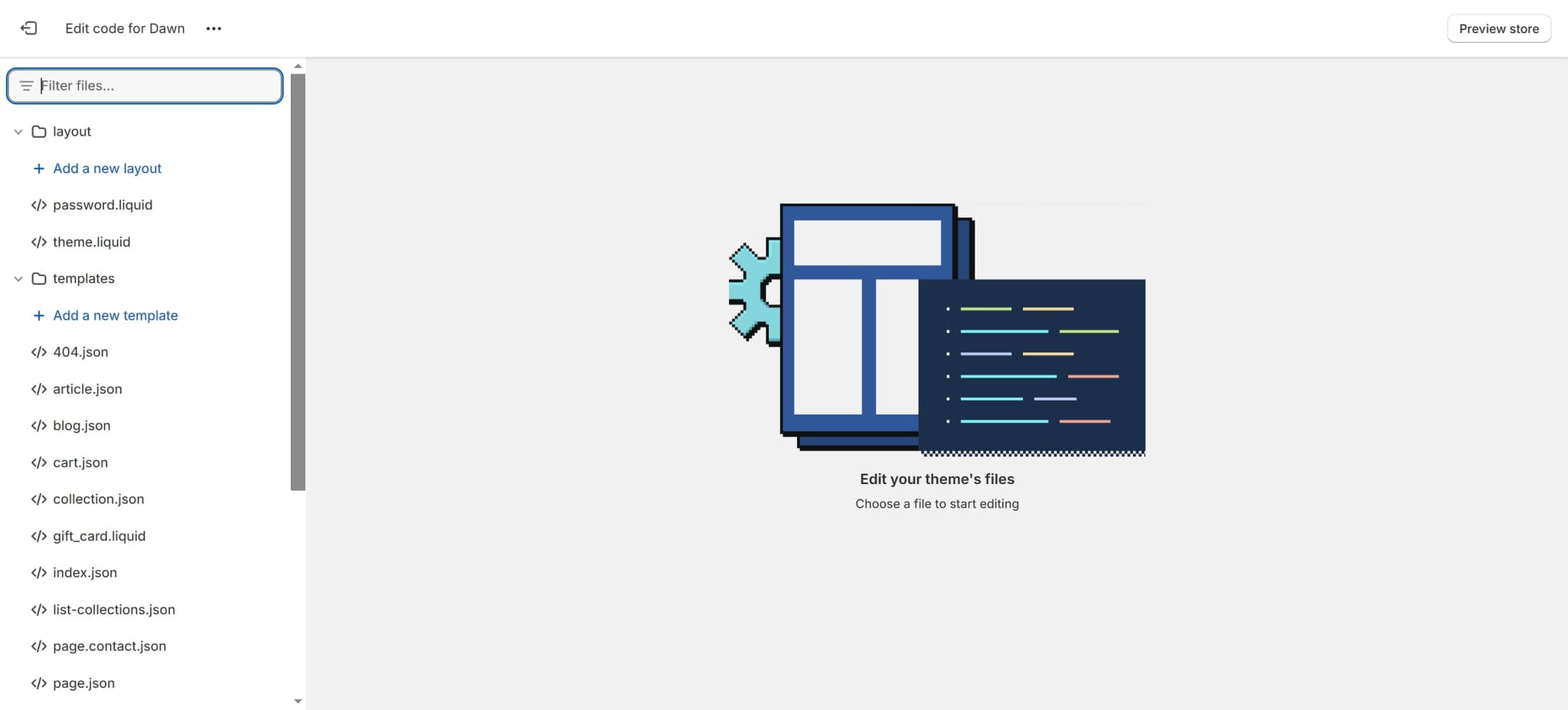The image size is (1568, 710).
Task: Click the exit code editor icon
Action: (29, 28)
